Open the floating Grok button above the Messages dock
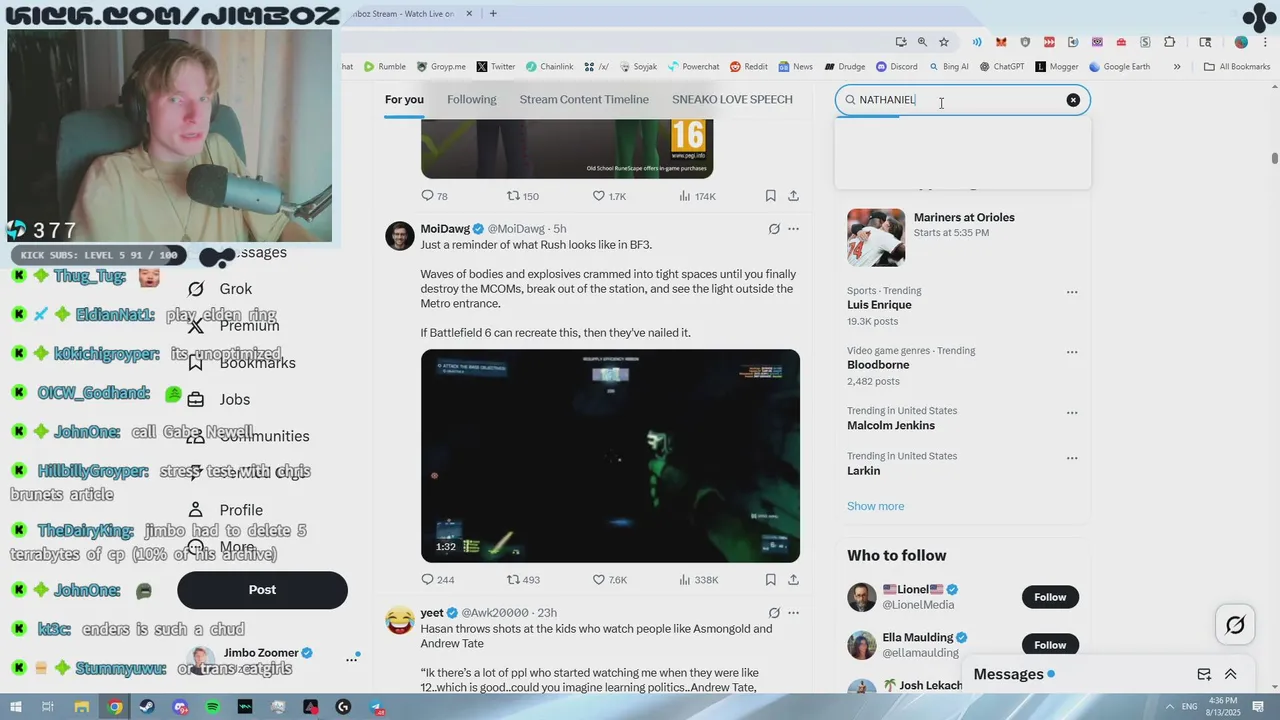This screenshot has width=1280, height=720. click(1235, 625)
